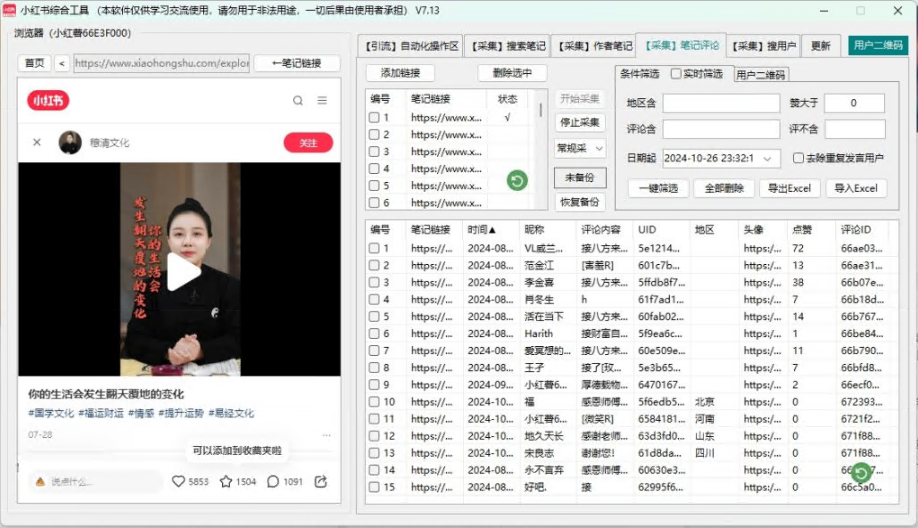Viewport: 918px width, 528px height.
Task: Enable the 实时筛选 checkbox
Action: pos(676,74)
